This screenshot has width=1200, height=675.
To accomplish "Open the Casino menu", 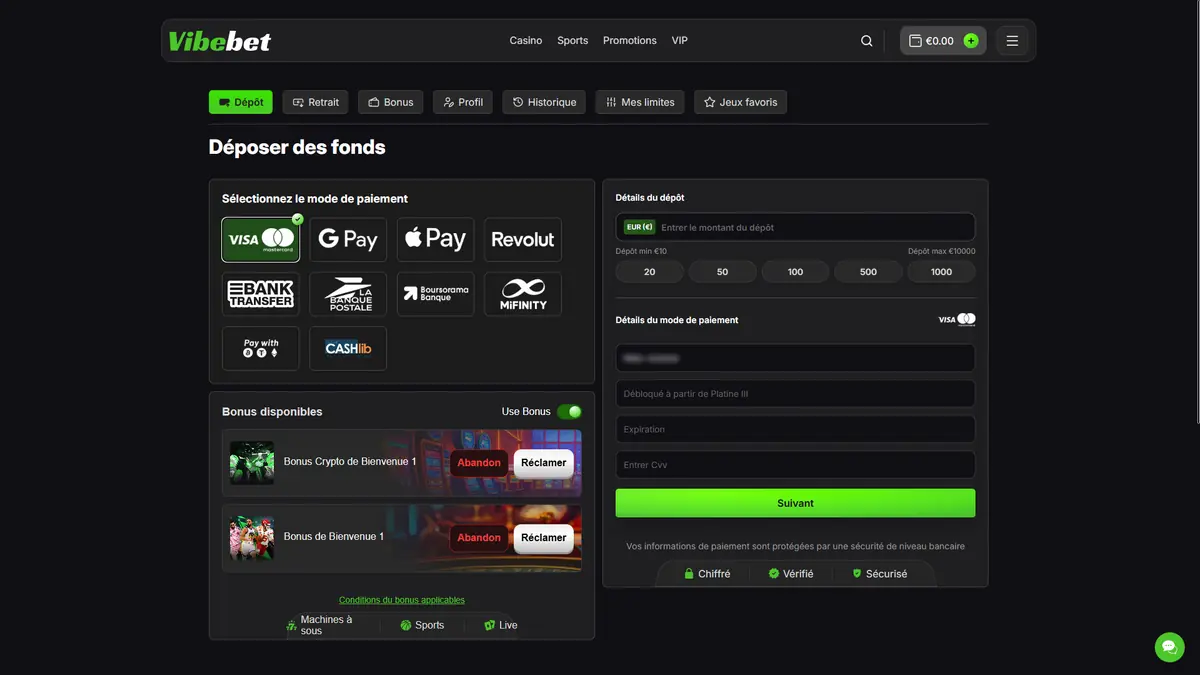I will coord(526,41).
